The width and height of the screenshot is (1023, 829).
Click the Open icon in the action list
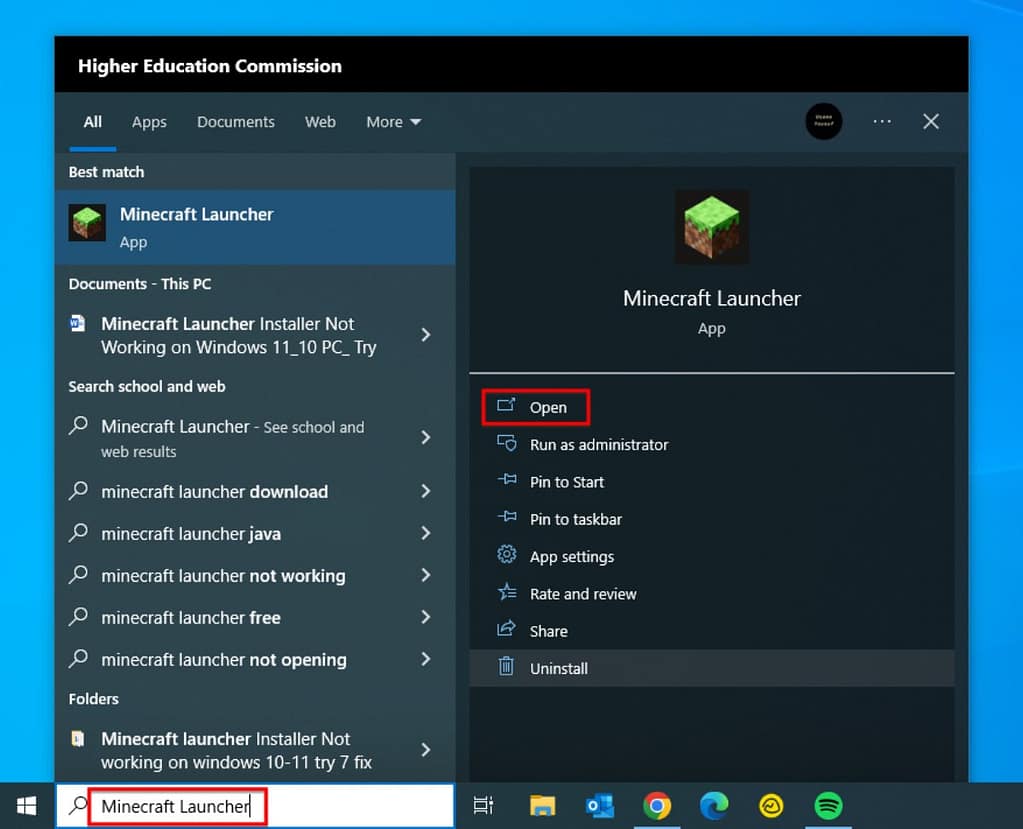click(x=506, y=406)
